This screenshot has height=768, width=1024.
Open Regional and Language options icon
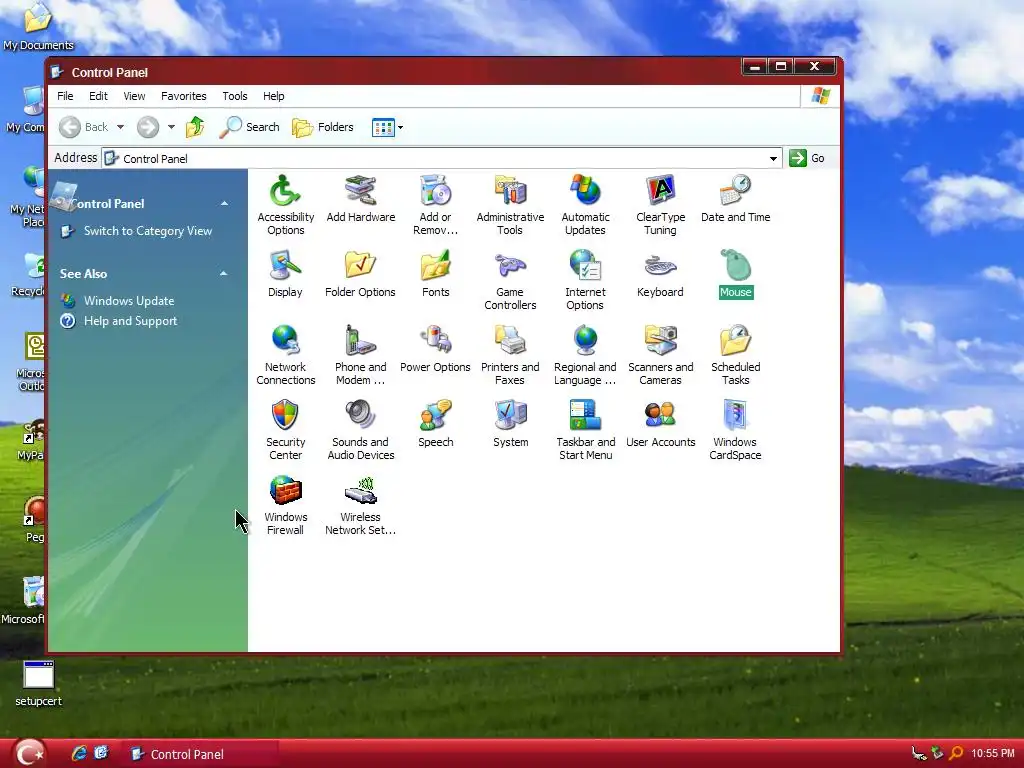click(x=585, y=355)
